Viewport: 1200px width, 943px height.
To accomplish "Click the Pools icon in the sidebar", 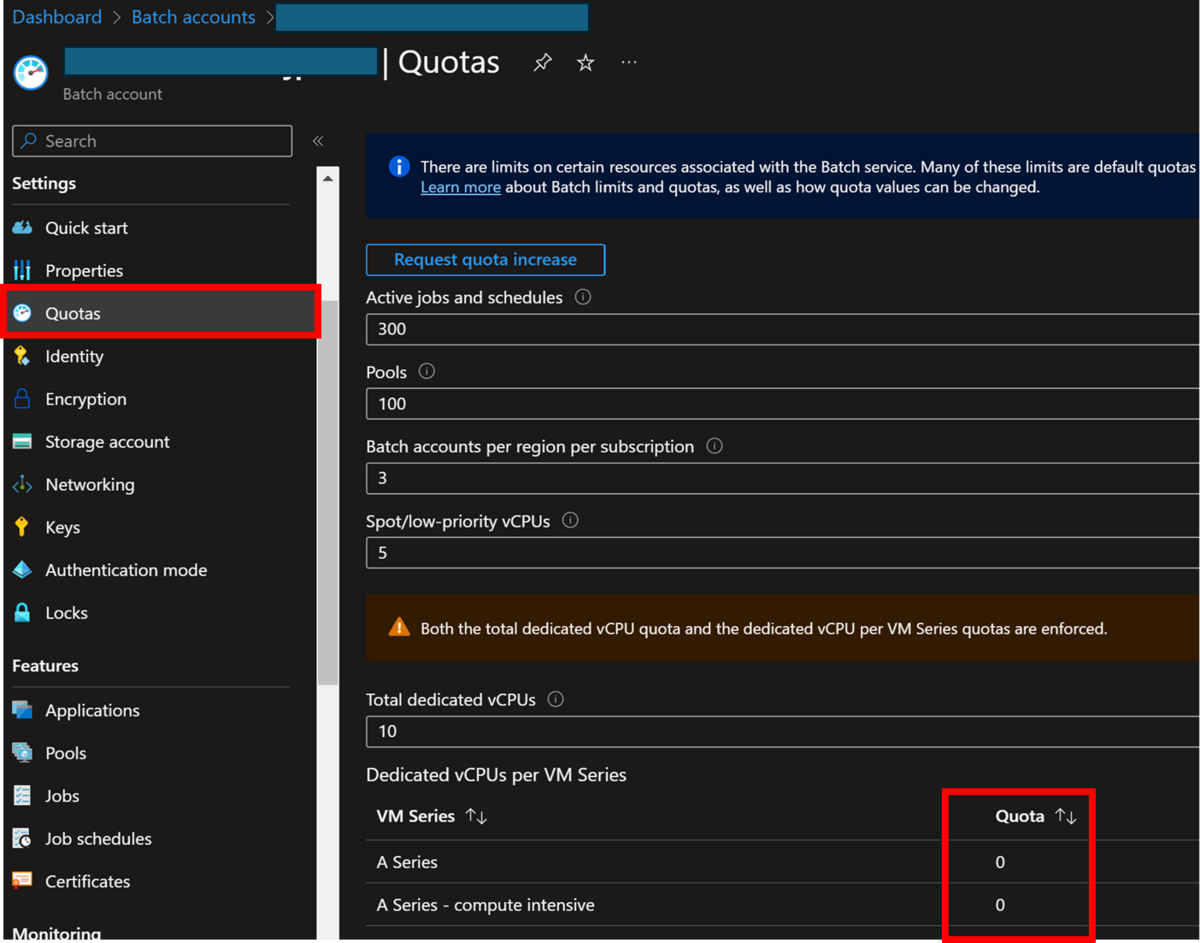I will coord(22,753).
